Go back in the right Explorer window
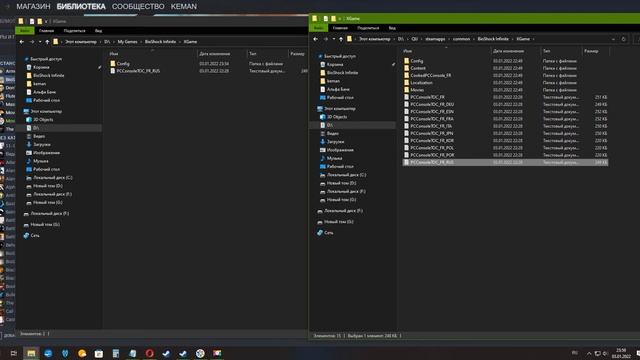Screen dimensions: 640x360 [x=315, y=39]
